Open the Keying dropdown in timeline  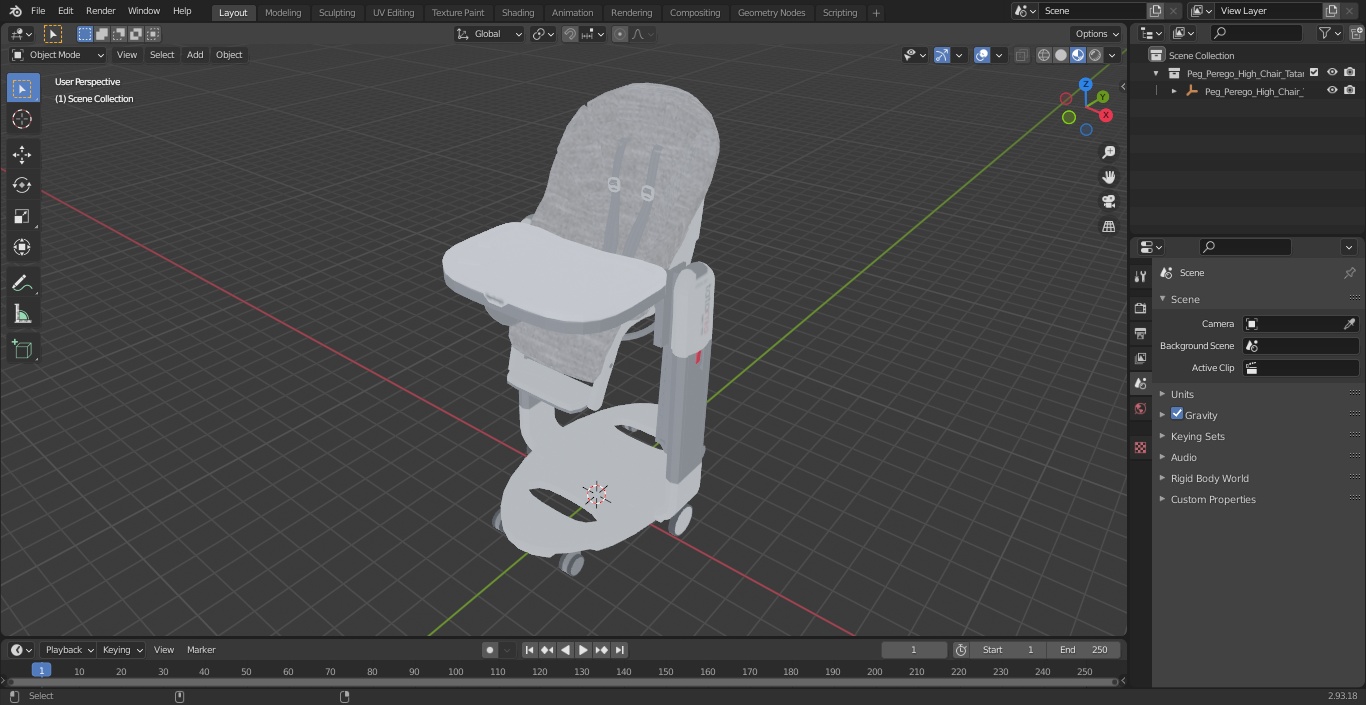pyautogui.click(x=122, y=650)
